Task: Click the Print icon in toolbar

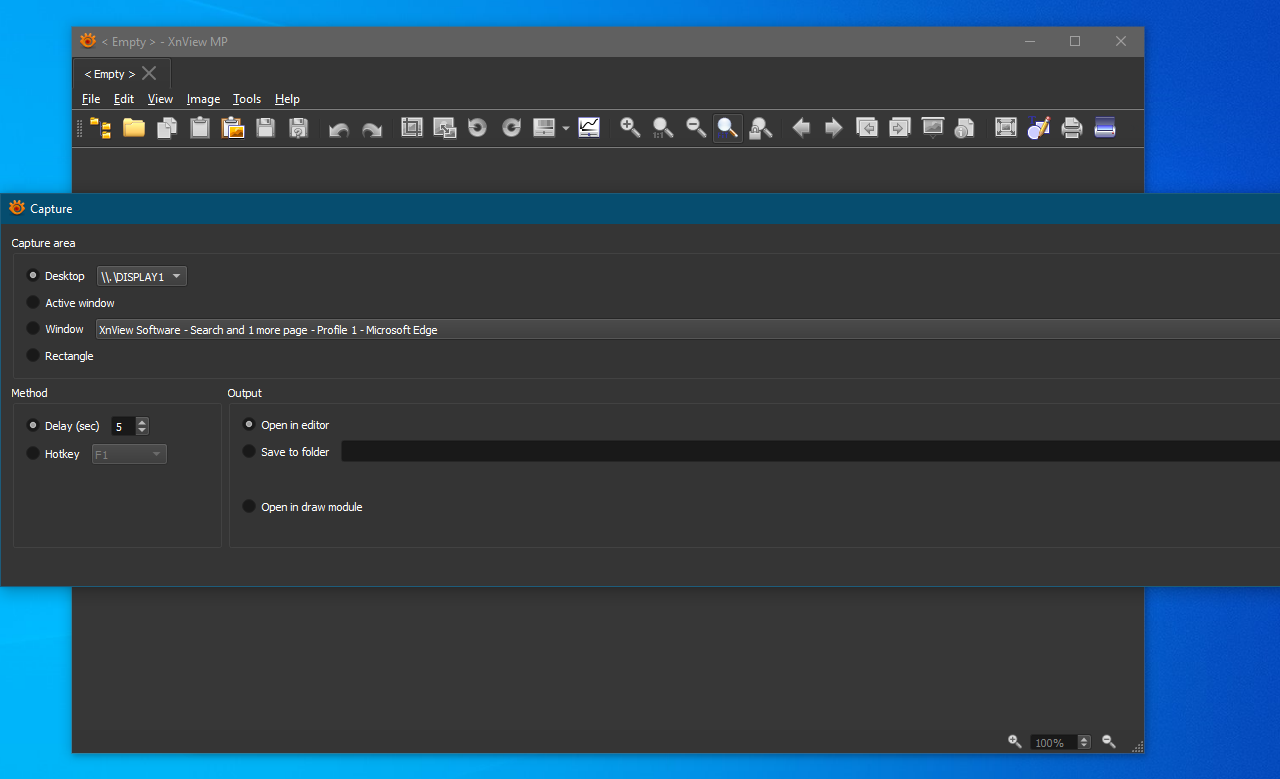Action: pyautogui.click(x=1072, y=128)
